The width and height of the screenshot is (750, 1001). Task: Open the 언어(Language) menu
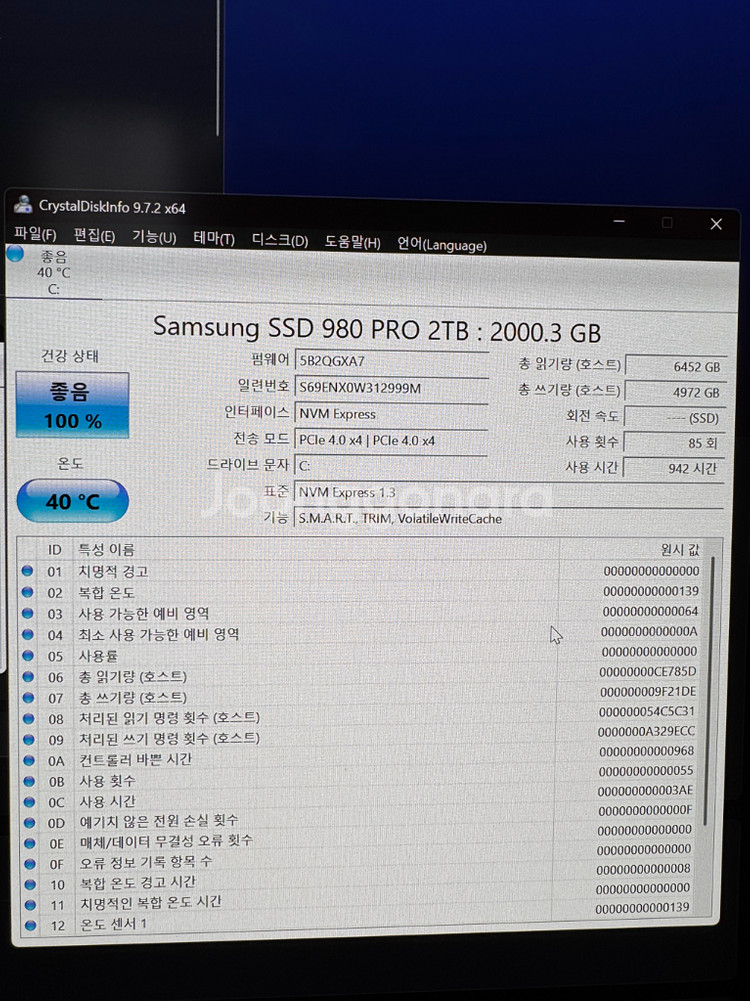click(x=442, y=245)
